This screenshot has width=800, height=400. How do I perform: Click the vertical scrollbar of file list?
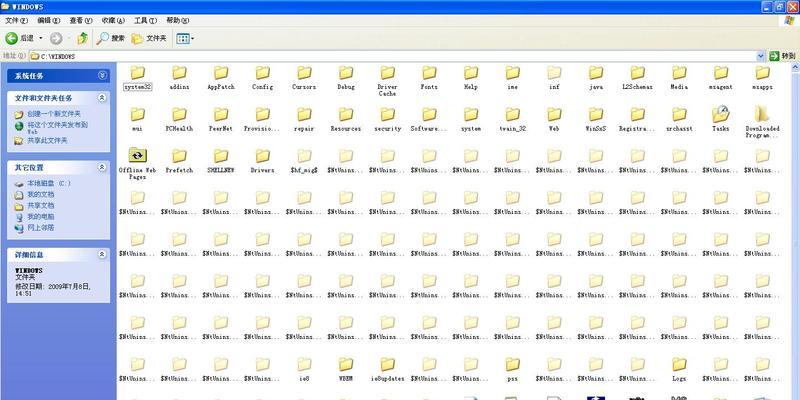coord(795,231)
